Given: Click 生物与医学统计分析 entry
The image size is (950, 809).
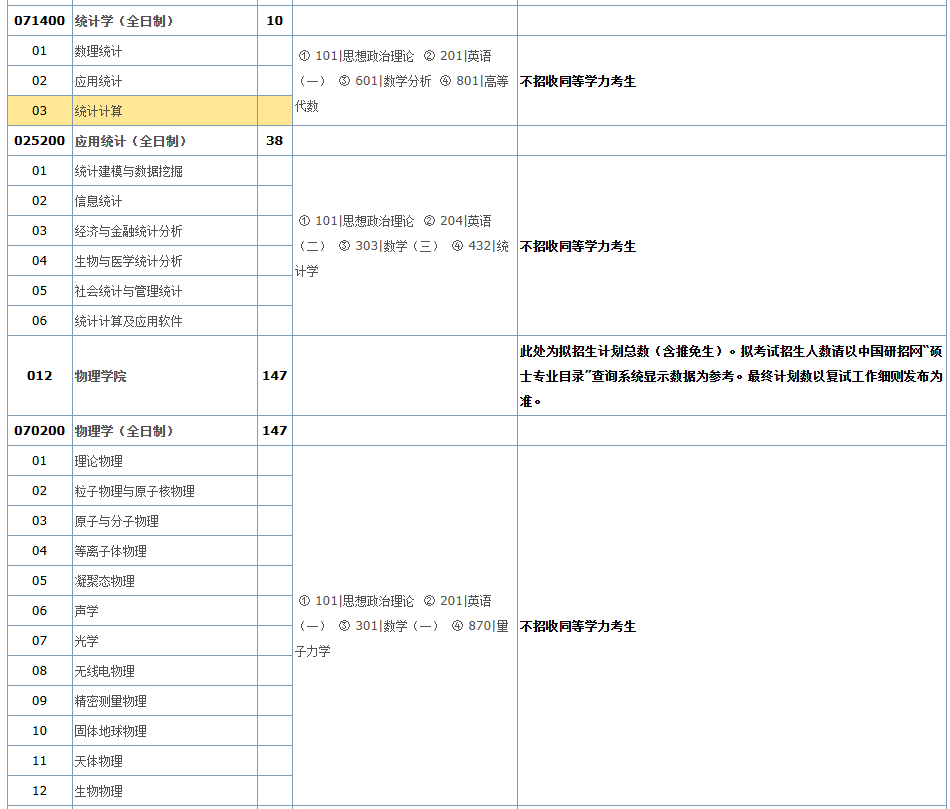Looking at the screenshot, I should pos(128,261).
